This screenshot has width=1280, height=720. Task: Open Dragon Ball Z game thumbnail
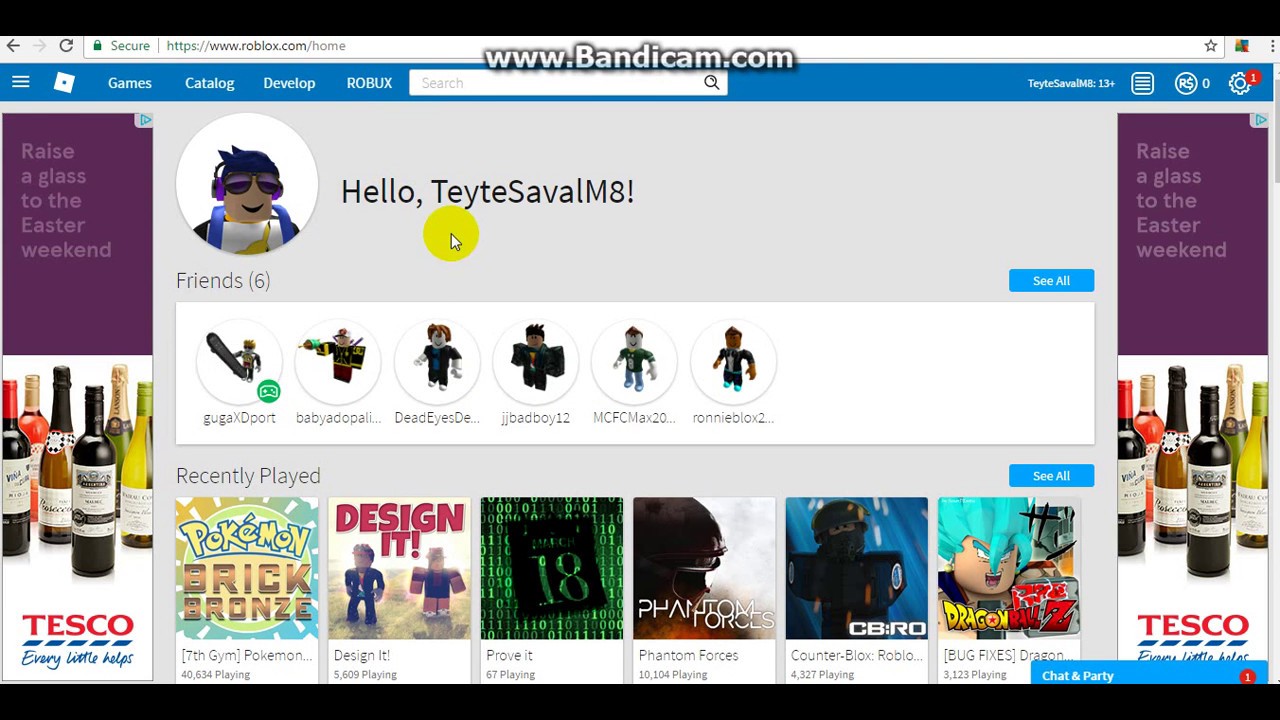[x=1009, y=568]
